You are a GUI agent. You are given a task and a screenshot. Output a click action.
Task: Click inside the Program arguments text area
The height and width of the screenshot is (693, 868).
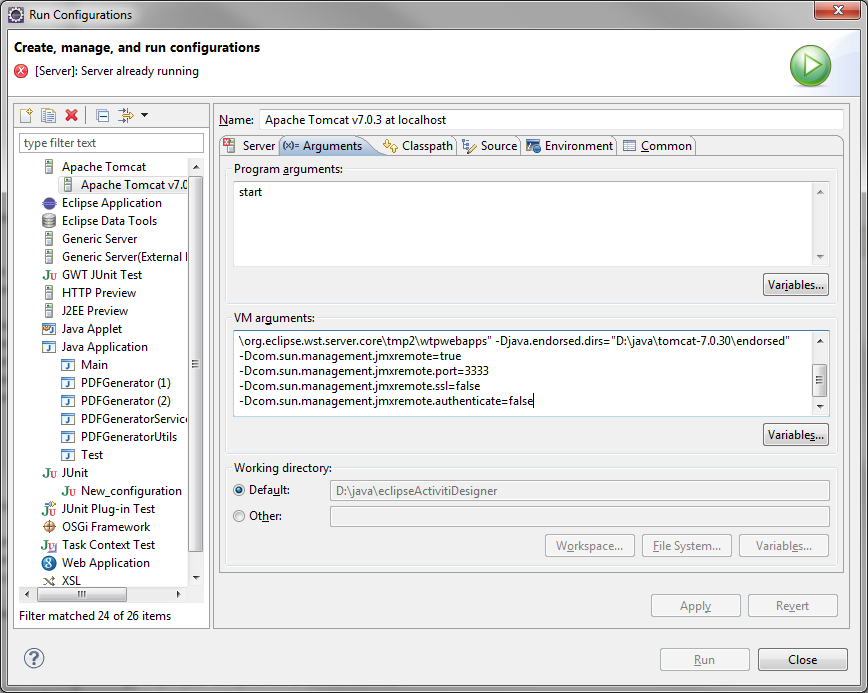click(x=523, y=224)
